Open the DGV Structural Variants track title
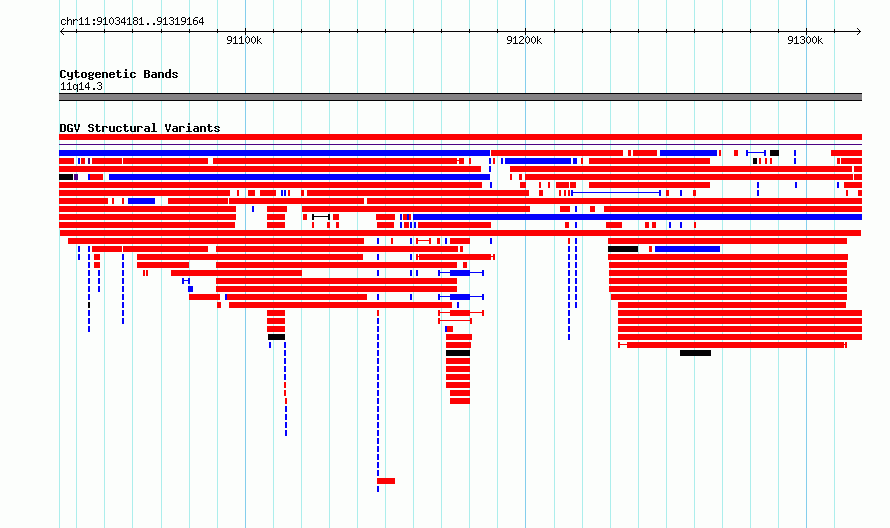The height and width of the screenshot is (528, 890). pyautogui.click(x=140, y=128)
